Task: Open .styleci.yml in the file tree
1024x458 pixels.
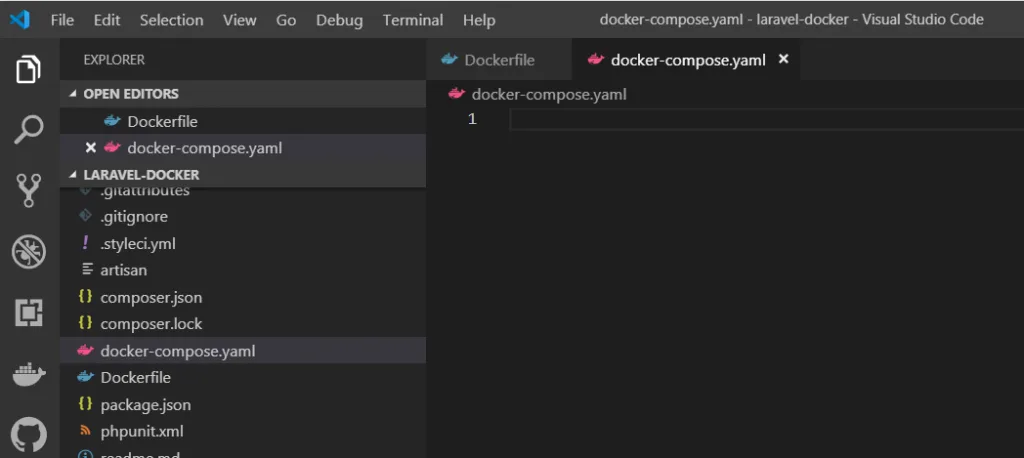Action: [x=243, y=244]
